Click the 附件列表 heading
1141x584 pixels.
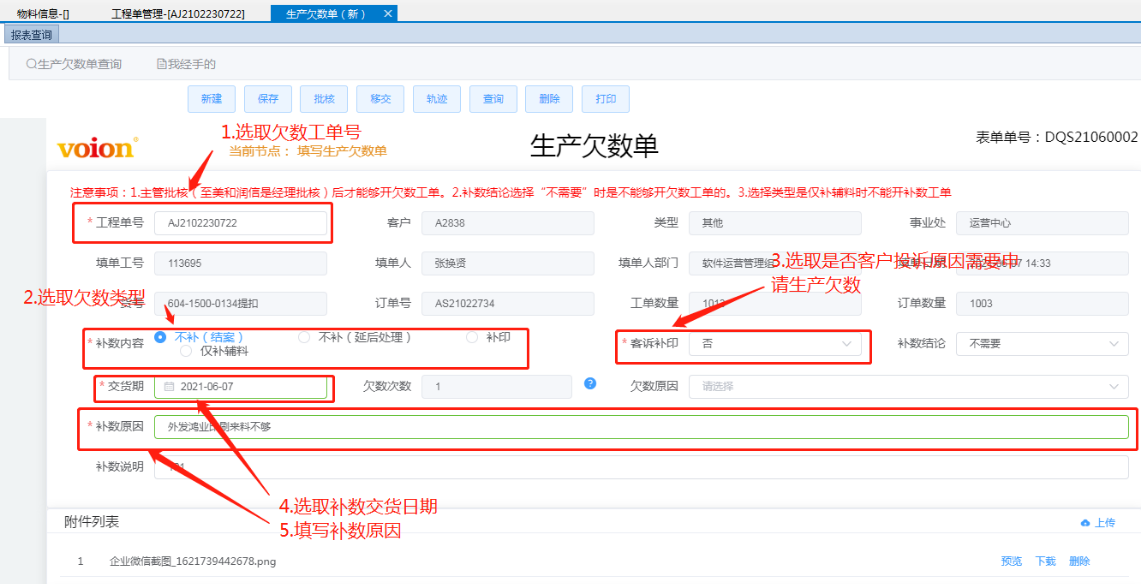pyautogui.click(x=92, y=521)
